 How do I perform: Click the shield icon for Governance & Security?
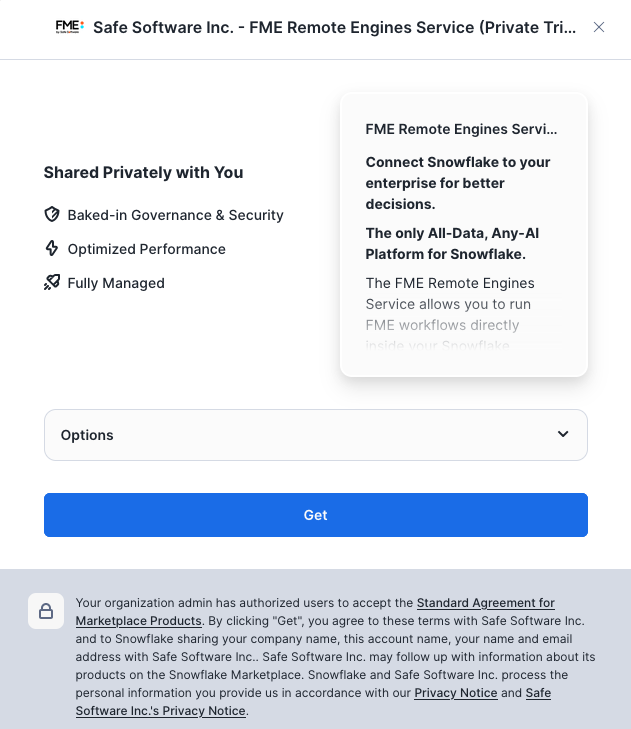coord(52,215)
